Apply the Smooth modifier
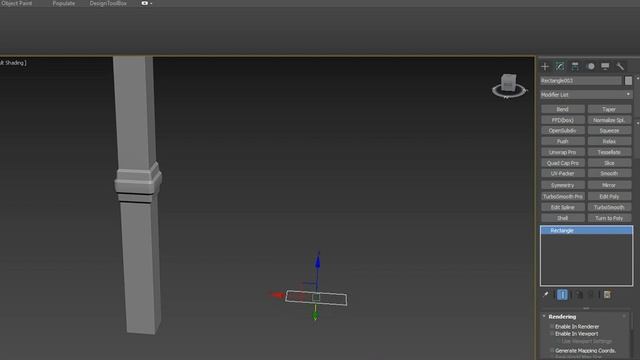Screen dimensions: 640x360 point(609,173)
